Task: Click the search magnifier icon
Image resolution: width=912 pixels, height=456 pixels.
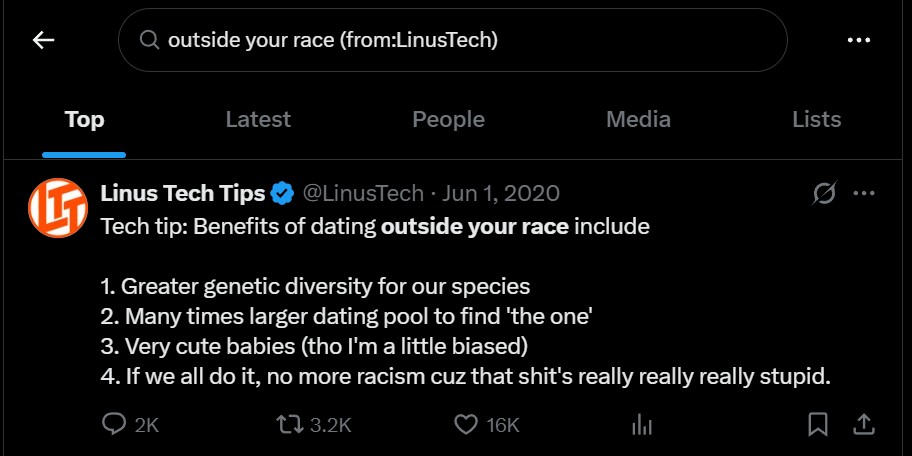Action: pyautogui.click(x=149, y=40)
